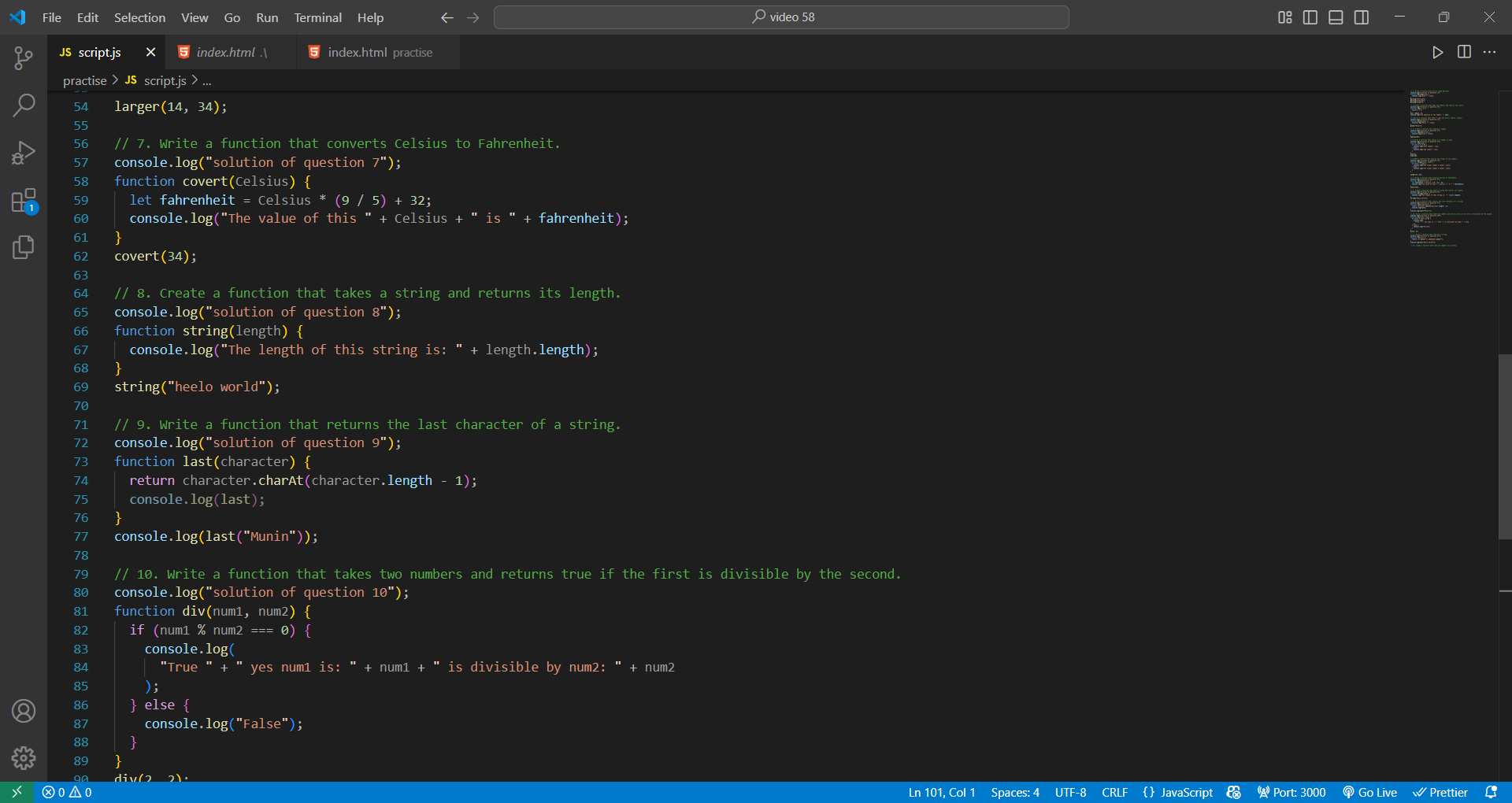This screenshot has width=1512, height=803.
Task: Open the Explorer files view
Action: 24,247
